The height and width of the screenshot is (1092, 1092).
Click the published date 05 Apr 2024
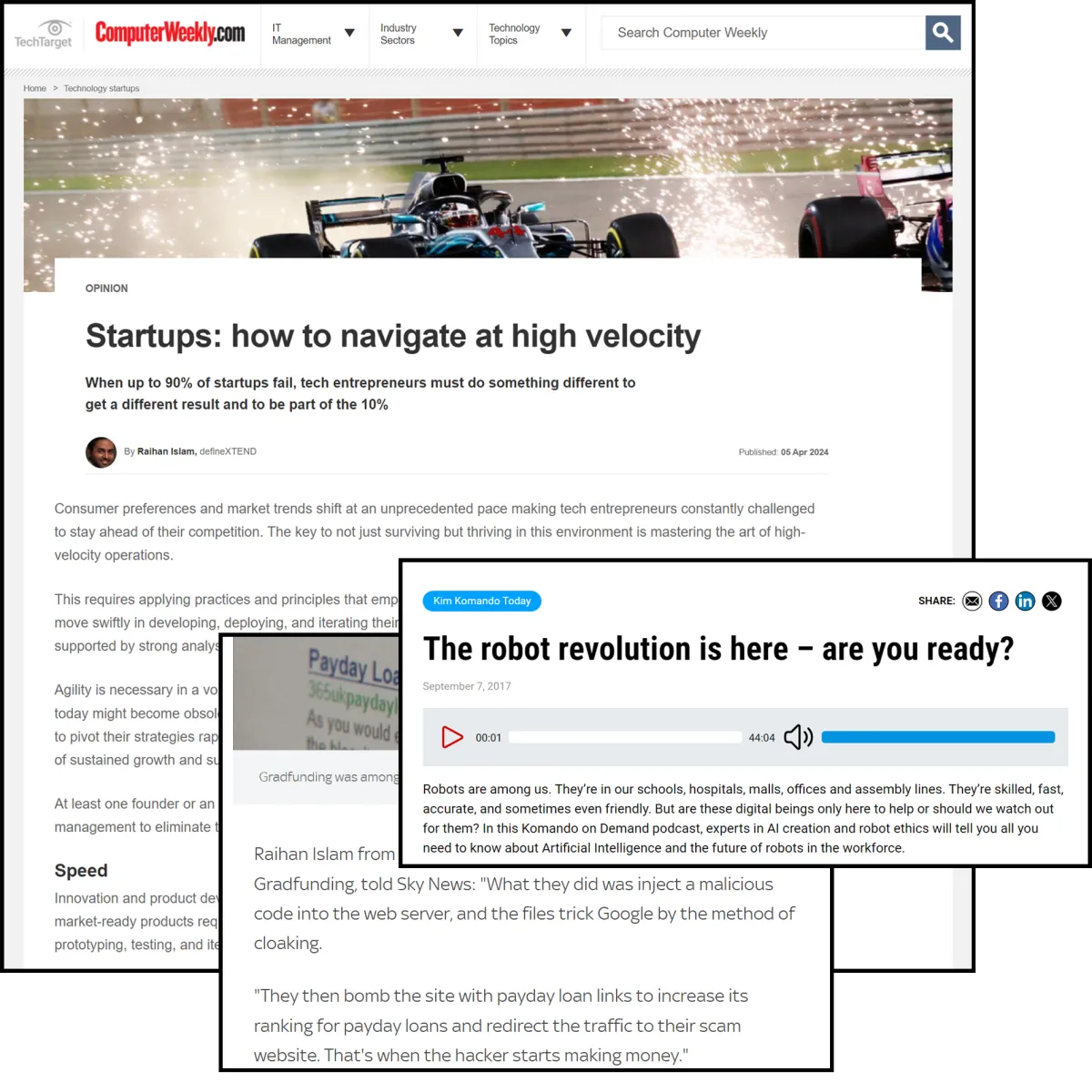click(804, 452)
